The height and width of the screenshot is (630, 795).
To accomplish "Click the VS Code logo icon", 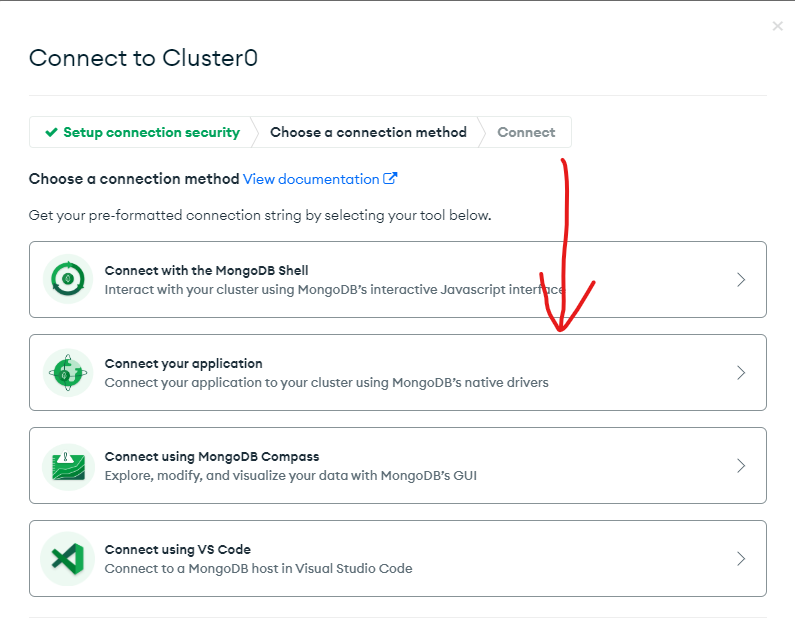I will coord(68,559).
